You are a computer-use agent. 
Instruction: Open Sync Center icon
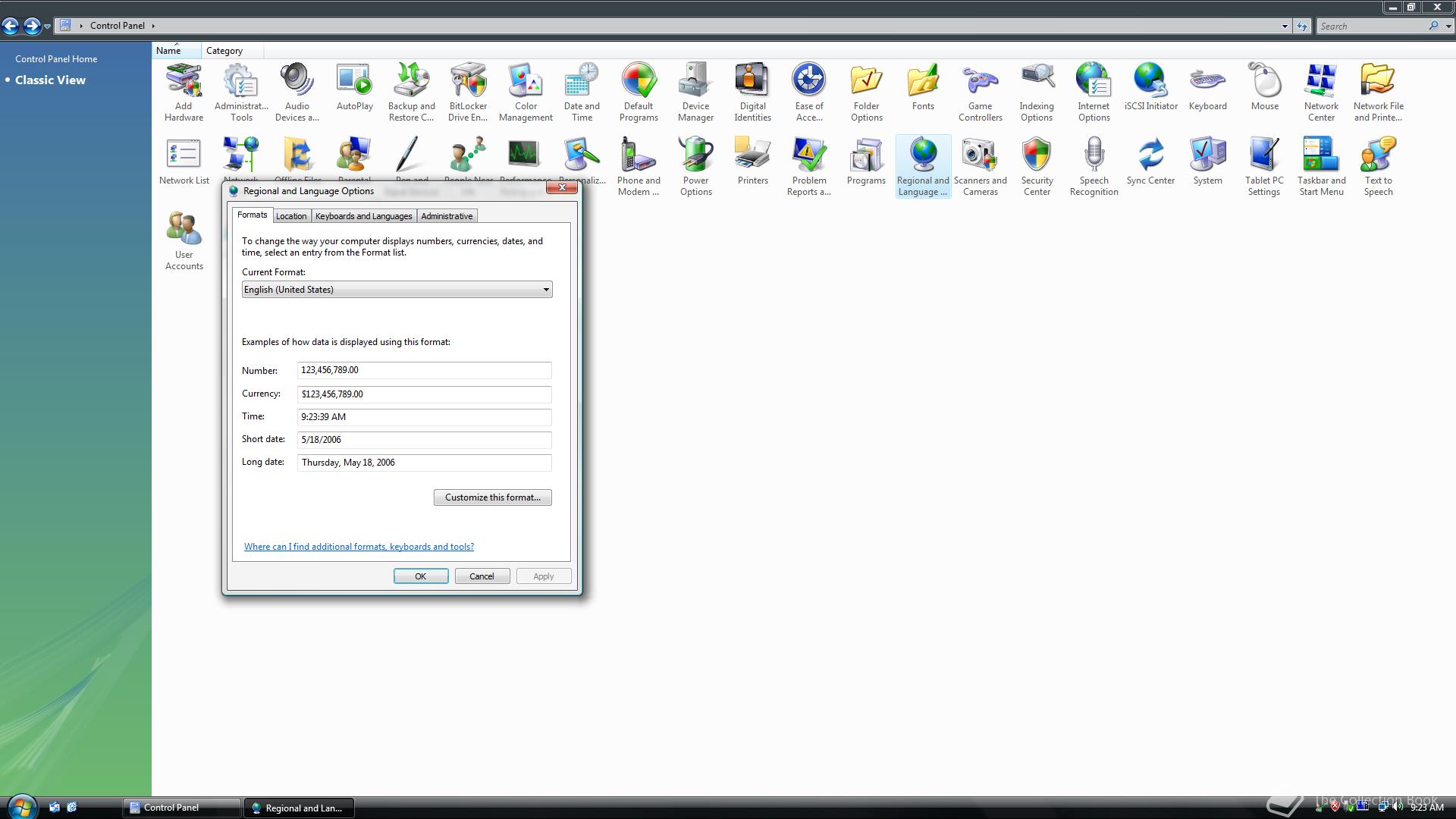1150,162
